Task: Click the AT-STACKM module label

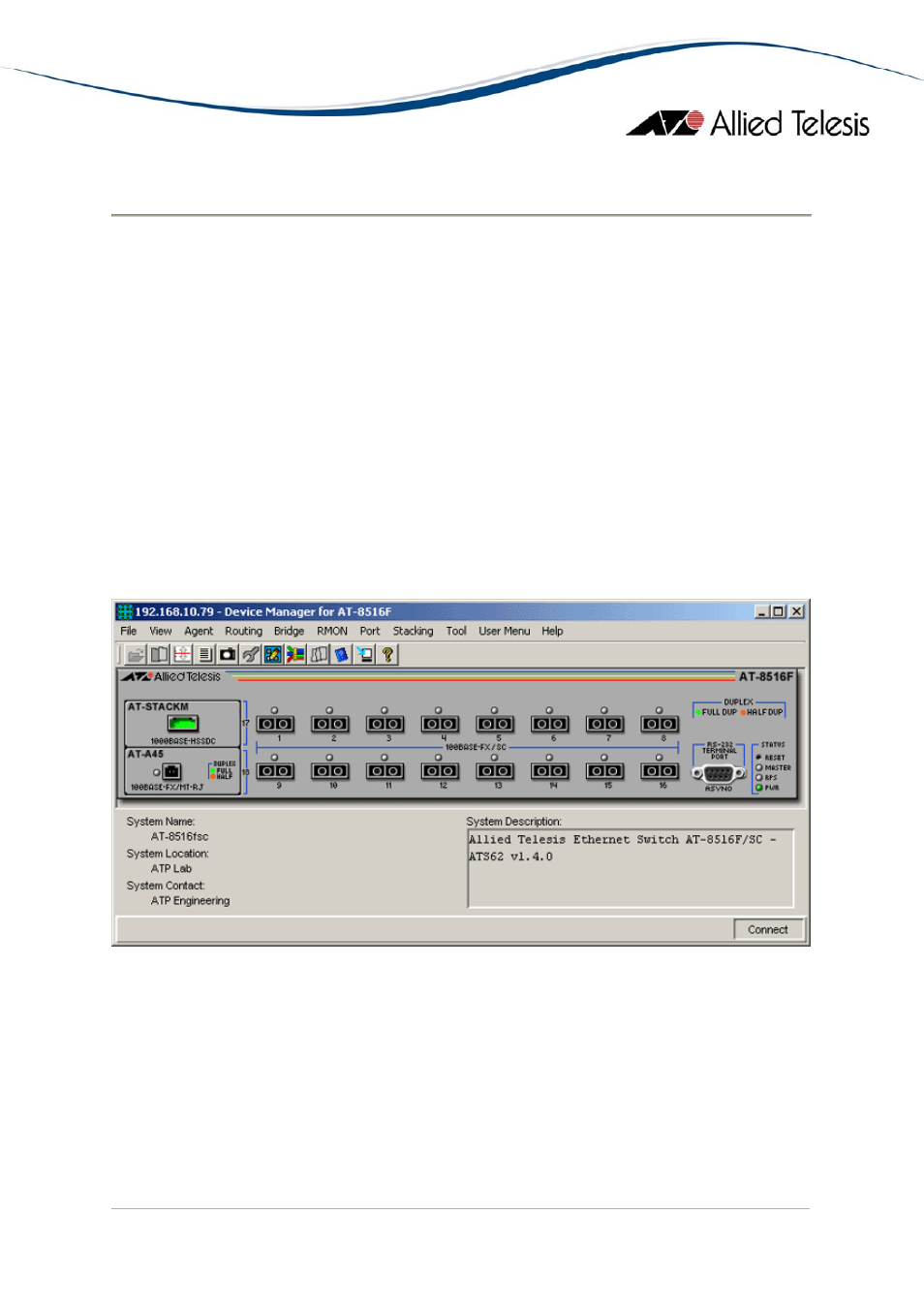Action: [158, 707]
